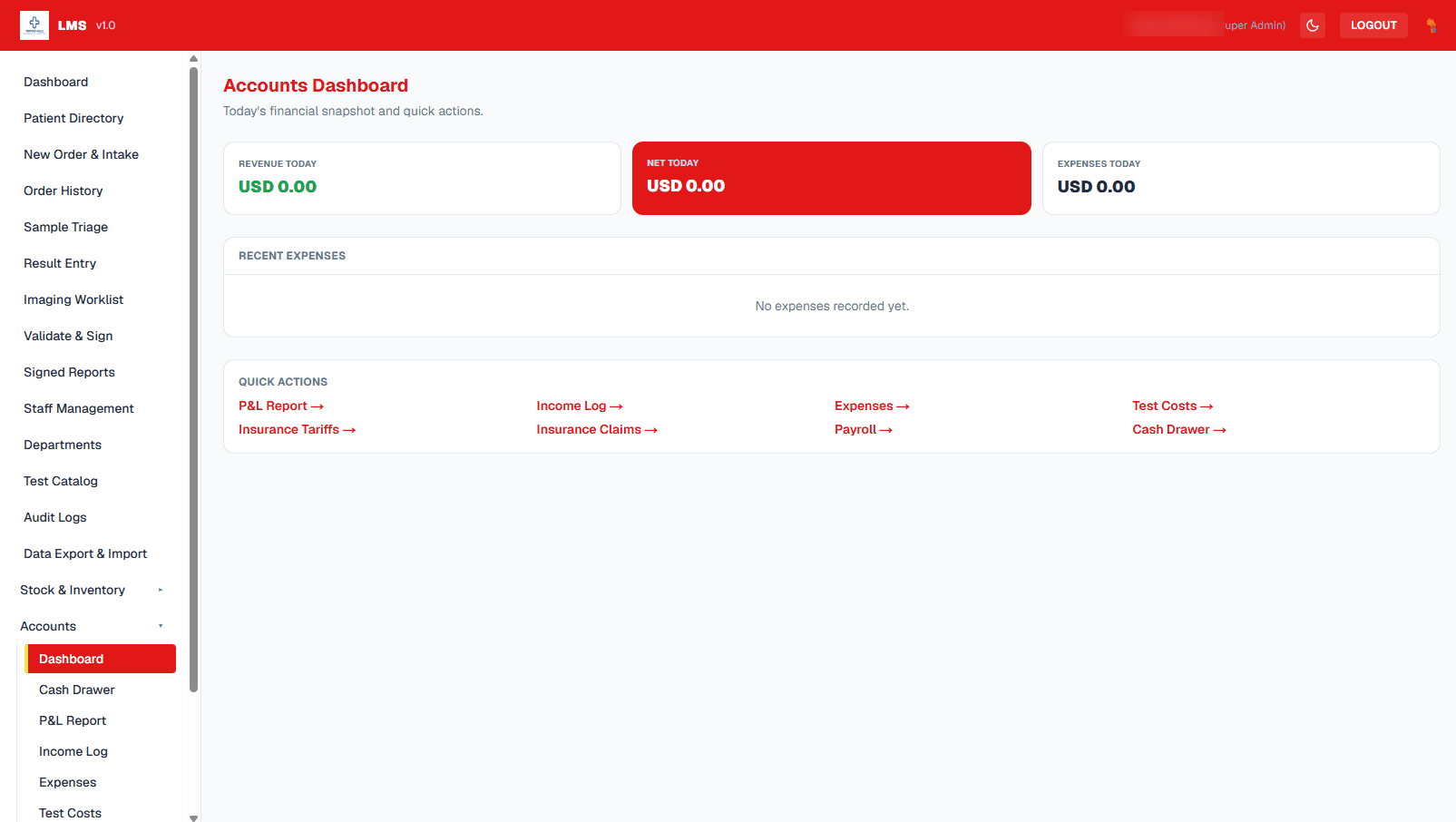Image resolution: width=1456 pixels, height=822 pixels.
Task: Open the Test Catalog
Action: 61,481
